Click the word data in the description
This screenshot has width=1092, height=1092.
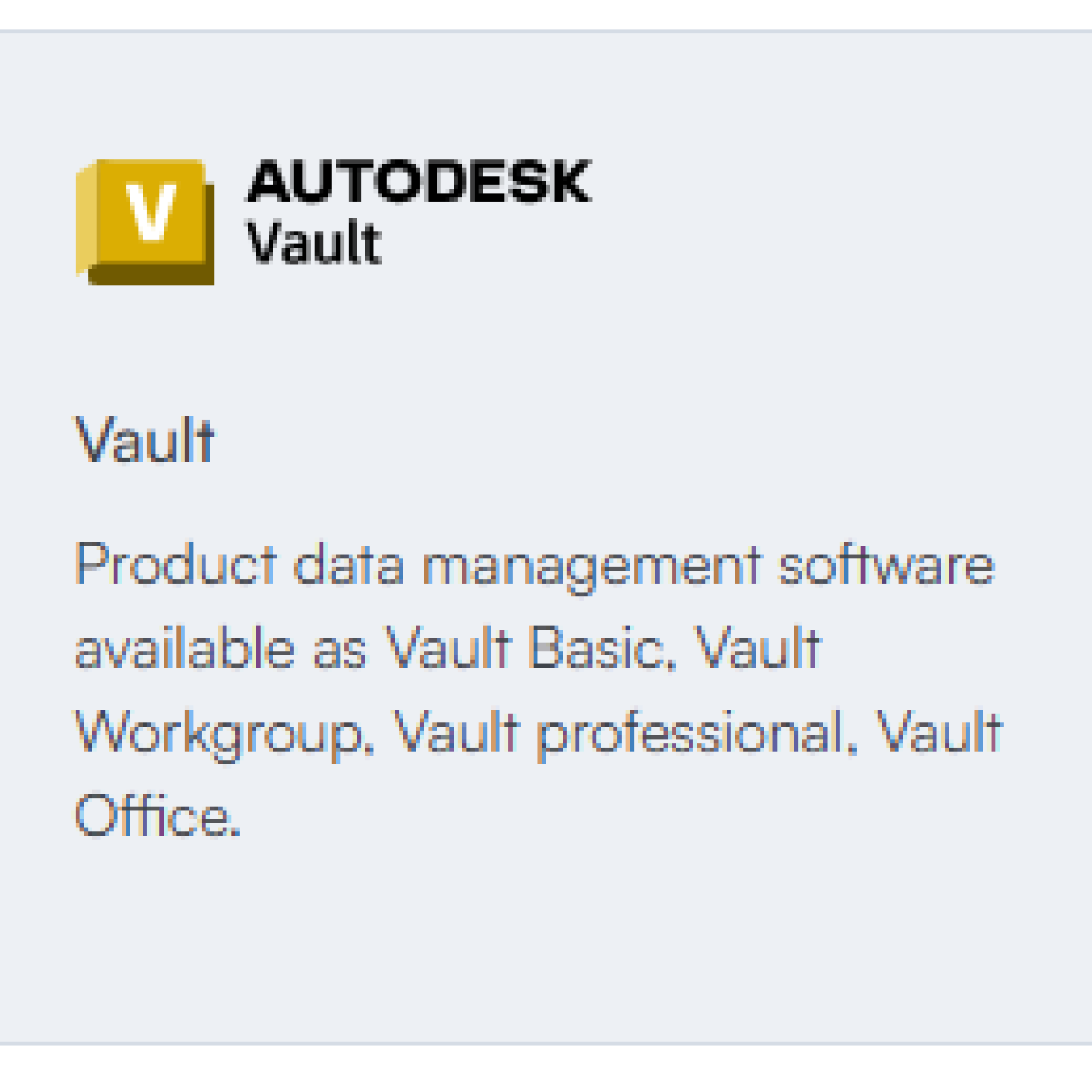[x=349, y=565]
